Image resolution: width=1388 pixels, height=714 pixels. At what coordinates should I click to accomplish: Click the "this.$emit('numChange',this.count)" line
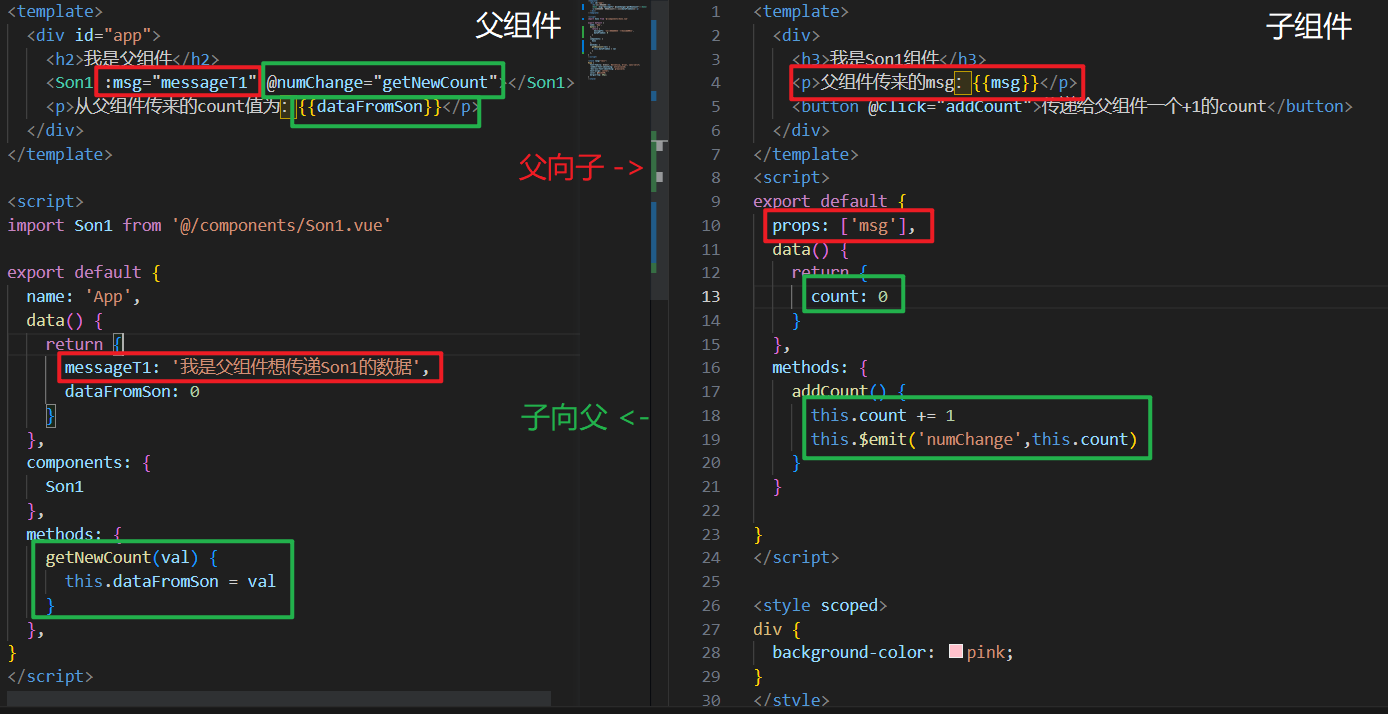click(974, 439)
